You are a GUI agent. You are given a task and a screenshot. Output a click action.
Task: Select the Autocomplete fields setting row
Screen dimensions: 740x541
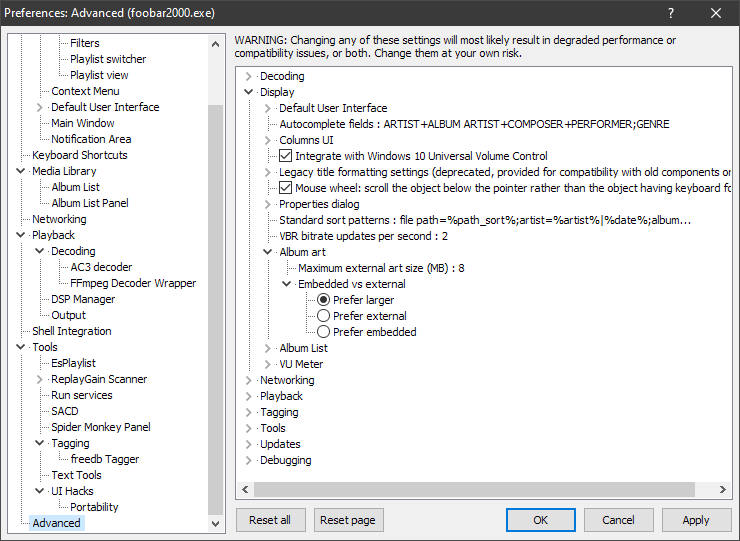point(474,124)
